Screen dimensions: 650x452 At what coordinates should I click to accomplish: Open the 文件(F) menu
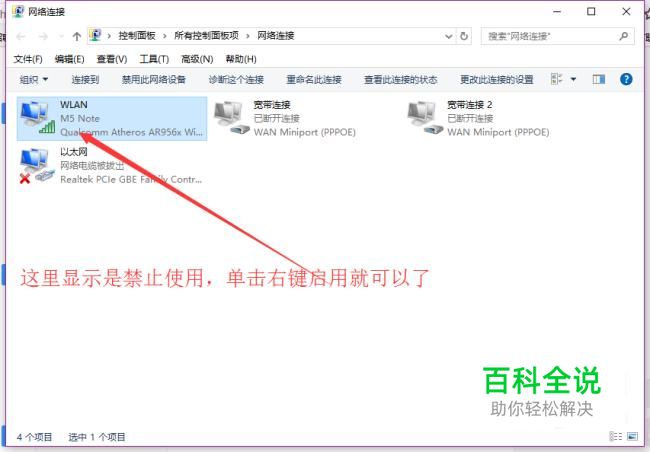28,59
